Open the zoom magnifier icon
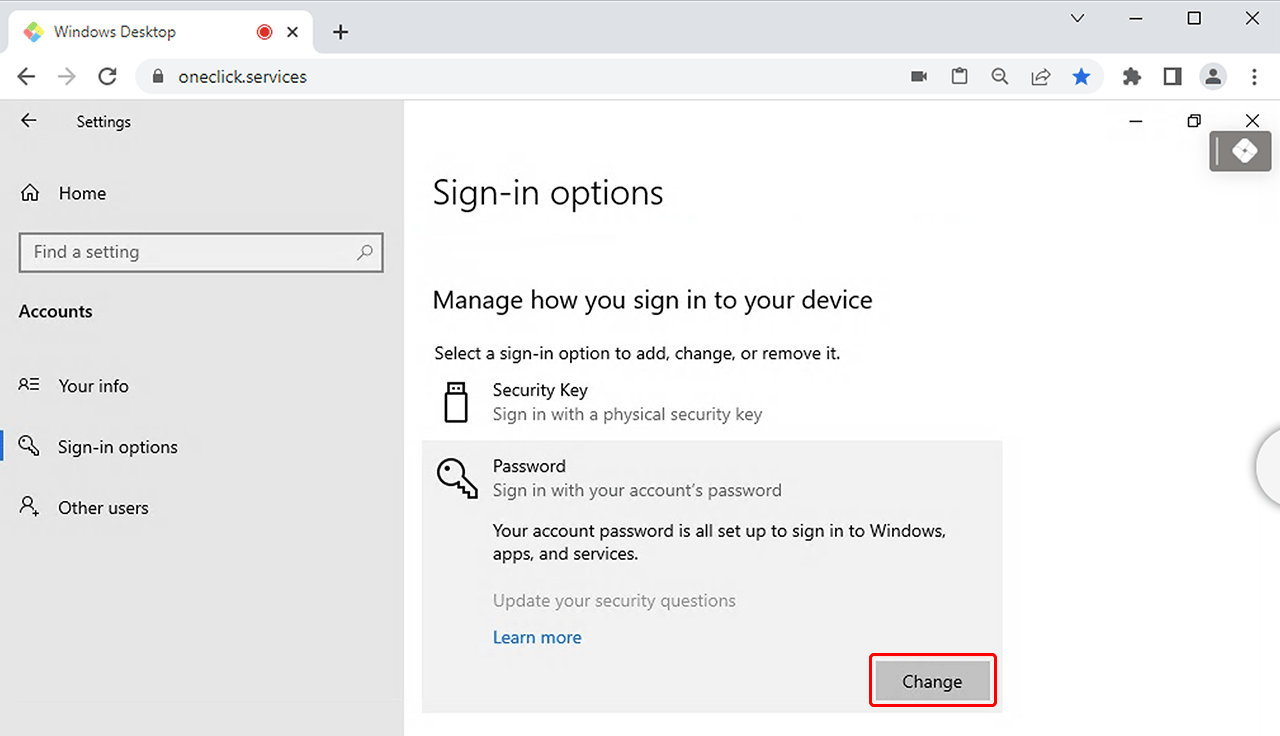This screenshot has height=736, width=1280. [x=999, y=77]
